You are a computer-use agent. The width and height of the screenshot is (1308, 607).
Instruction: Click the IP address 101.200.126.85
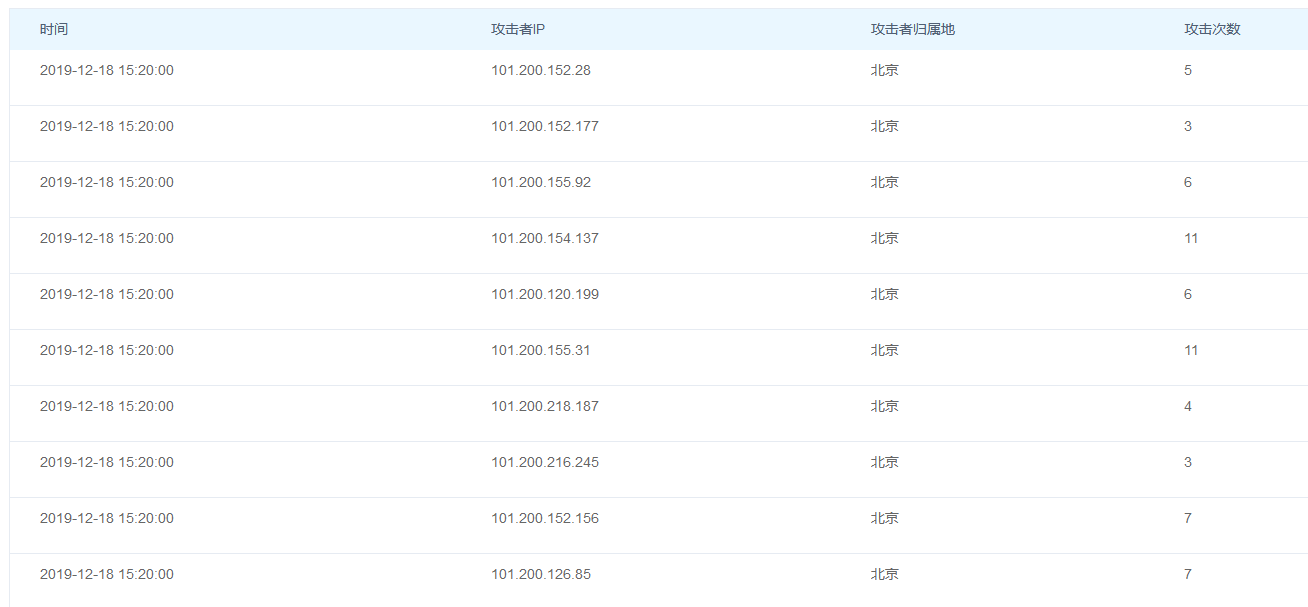[540, 575]
